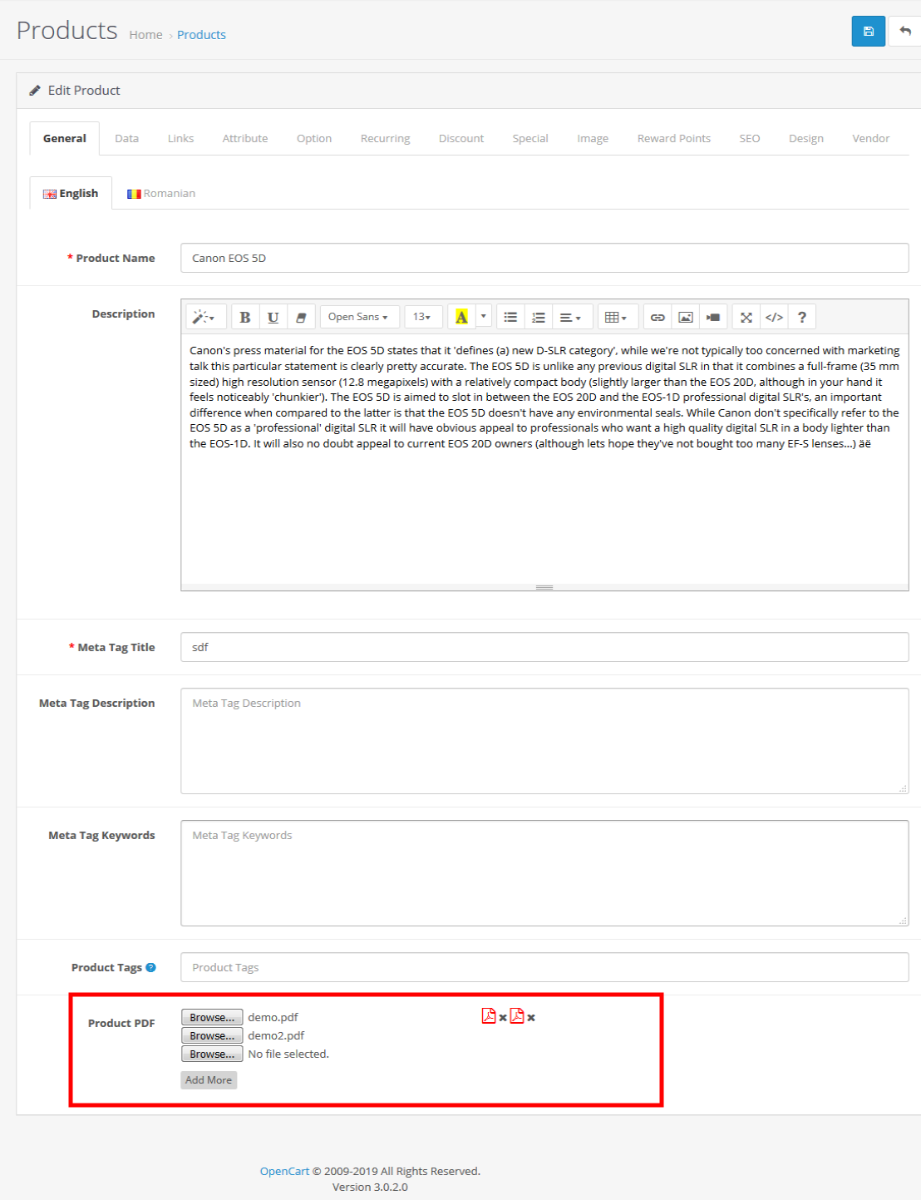This screenshot has width=921, height=1200.
Task: Click the insert picture icon
Action: [685, 317]
